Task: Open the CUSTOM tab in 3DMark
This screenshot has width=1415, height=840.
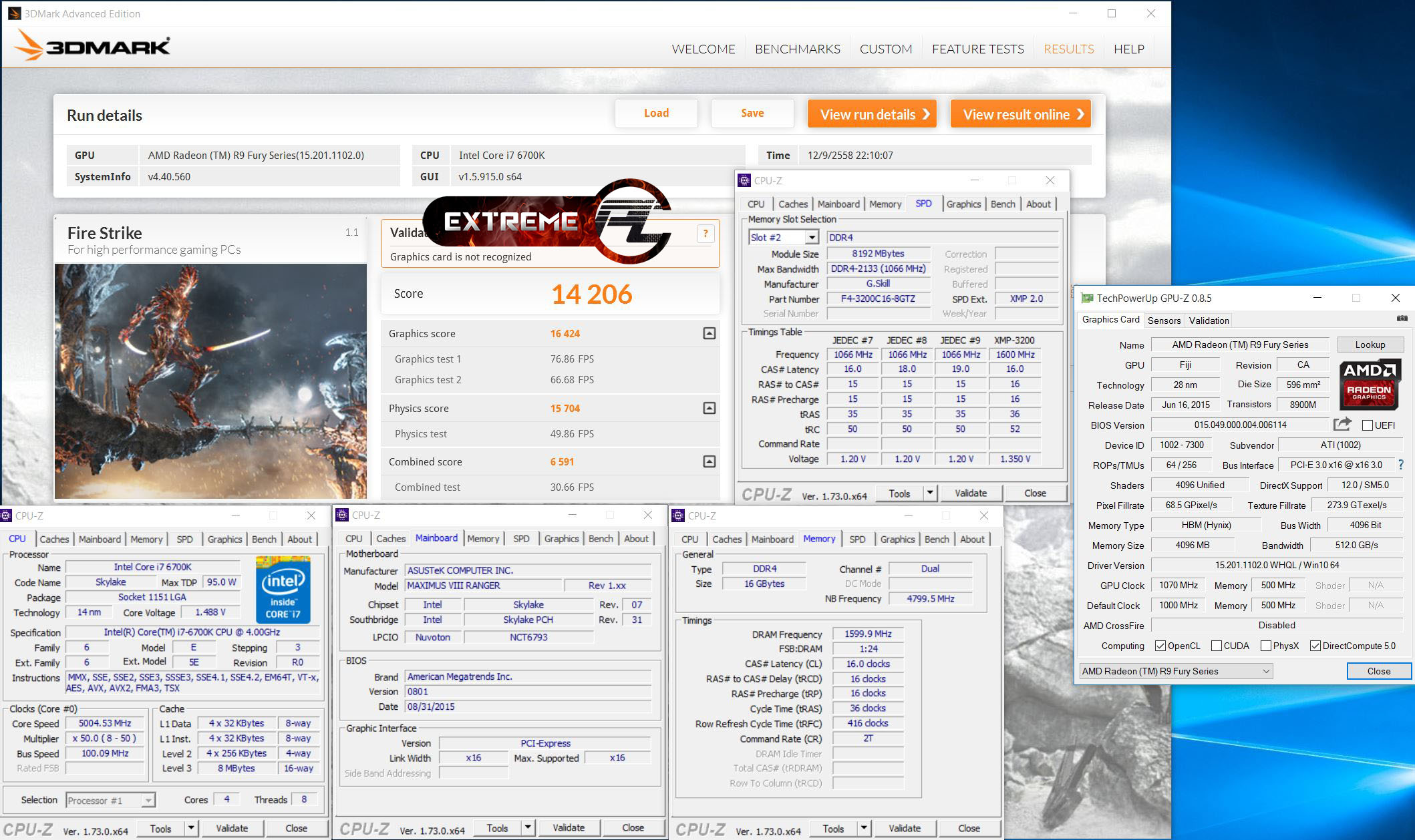Action: pos(886,49)
